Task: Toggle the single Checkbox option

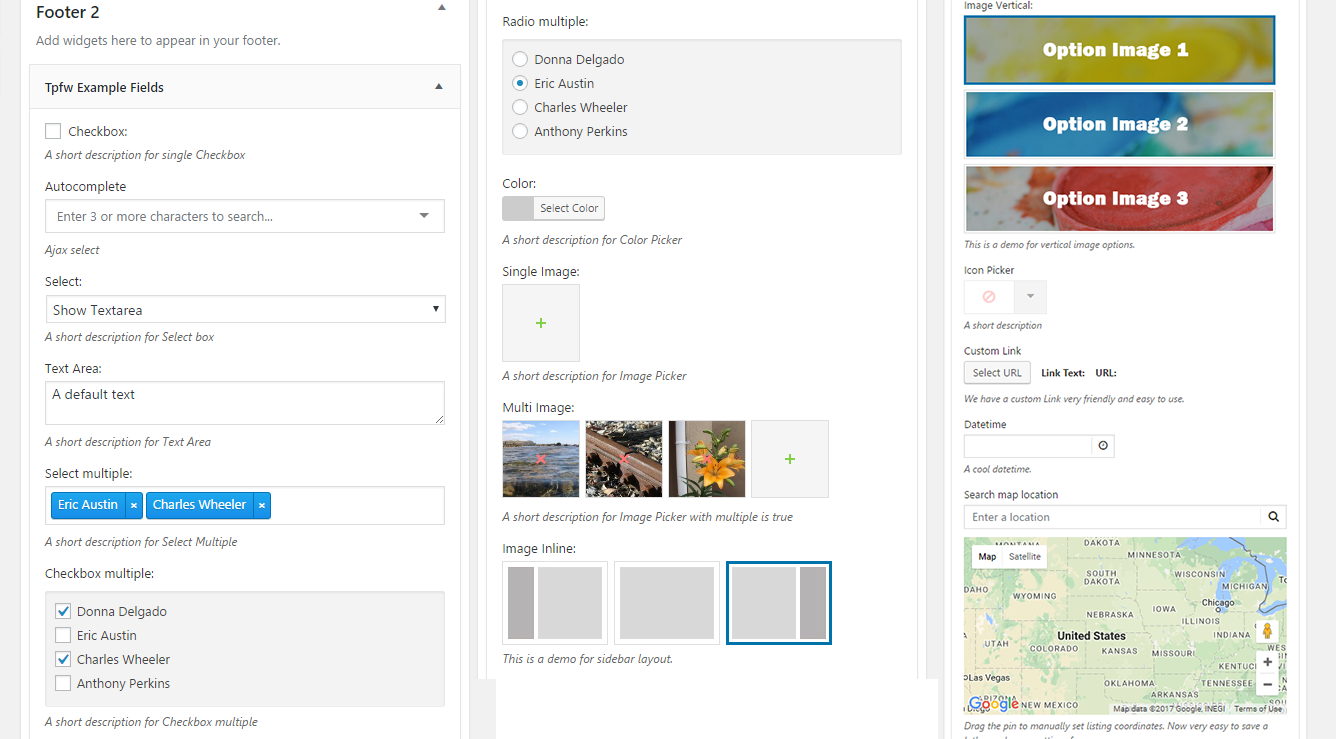Action: 53,131
